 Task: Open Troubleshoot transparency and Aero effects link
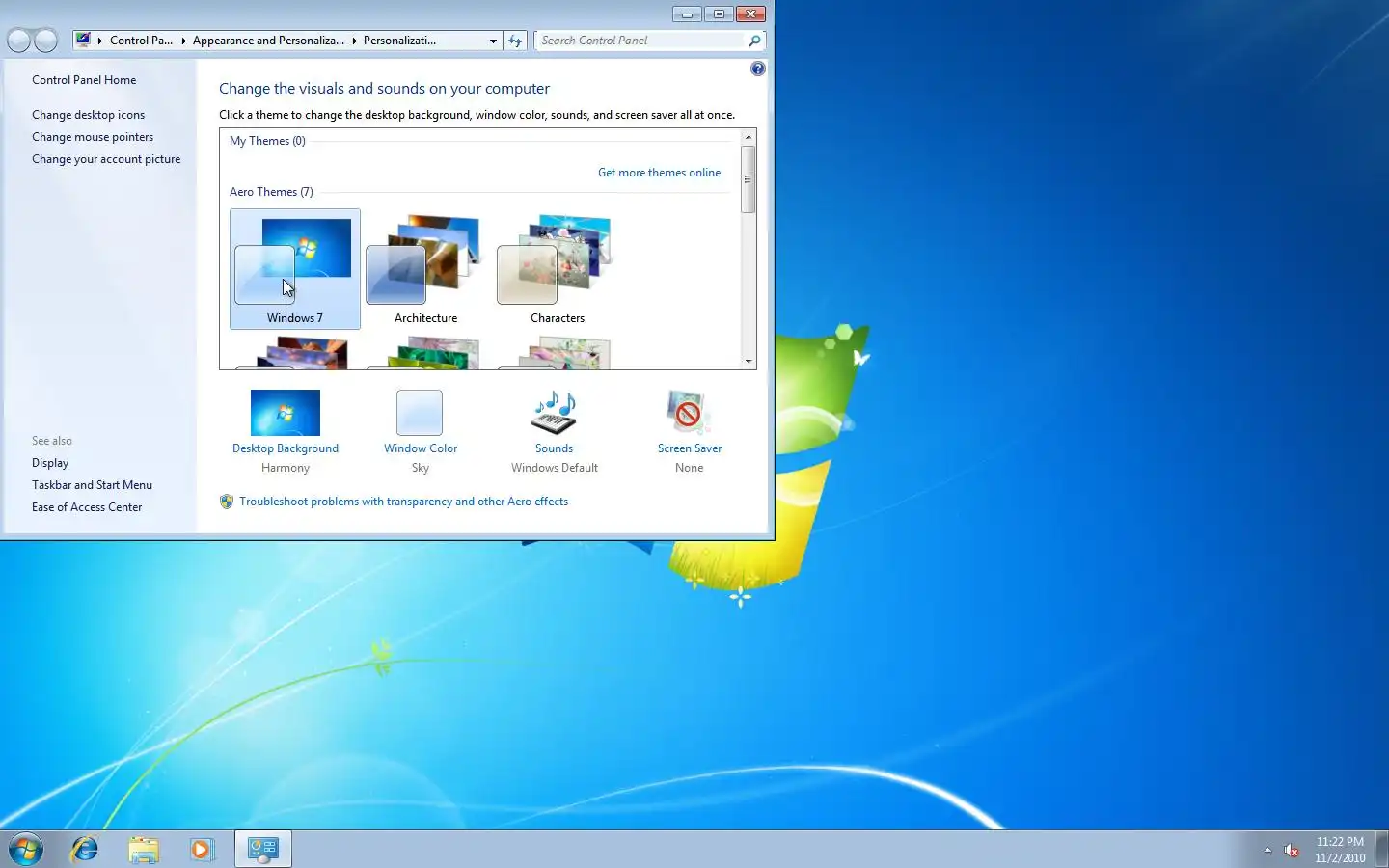[403, 502]
